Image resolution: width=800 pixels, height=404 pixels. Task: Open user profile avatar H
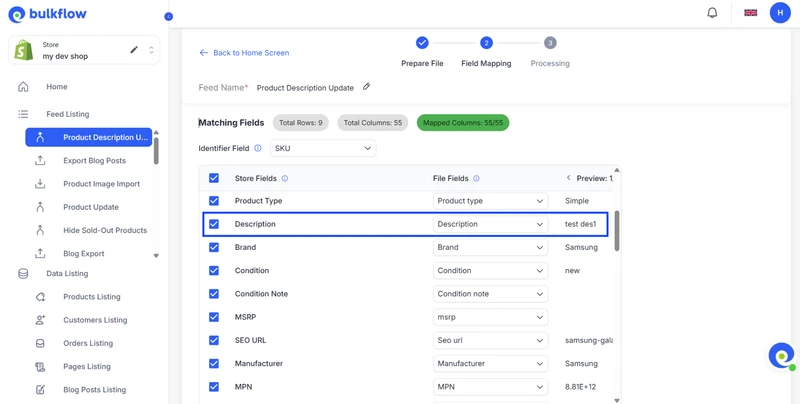(780, 13)
